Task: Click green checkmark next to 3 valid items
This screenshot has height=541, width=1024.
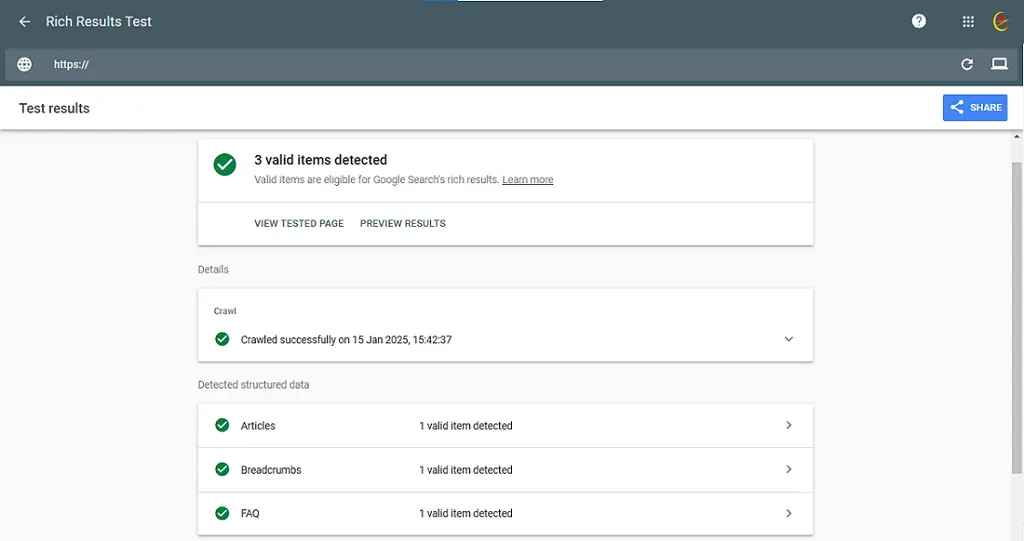Action: (225, 165)
